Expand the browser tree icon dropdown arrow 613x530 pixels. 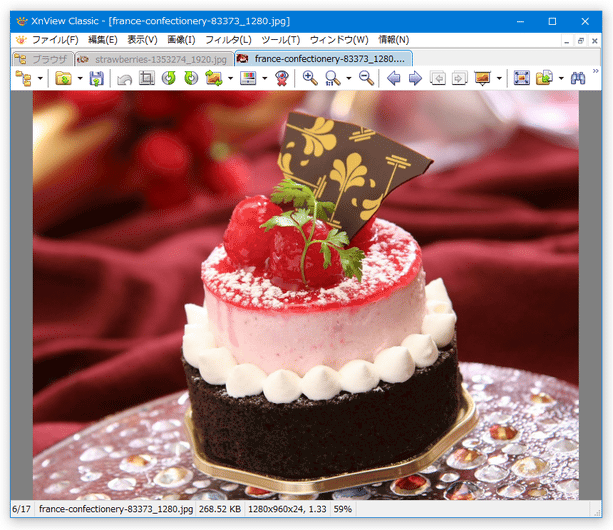point(40,79)
